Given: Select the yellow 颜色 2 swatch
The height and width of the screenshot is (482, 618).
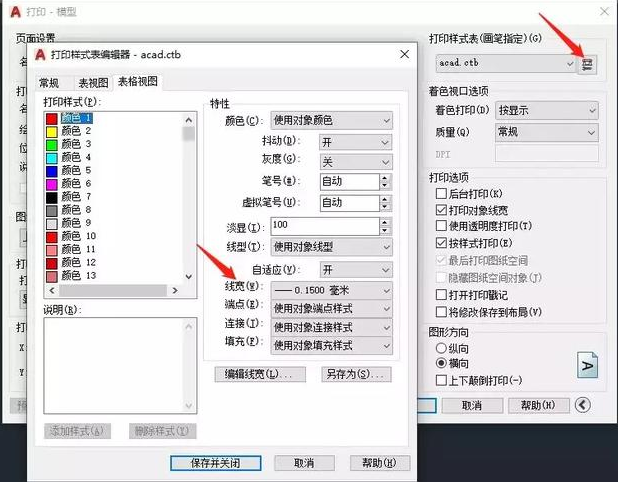Looking at the screenshot, I should pyautogui.click(x=52, y=131).
